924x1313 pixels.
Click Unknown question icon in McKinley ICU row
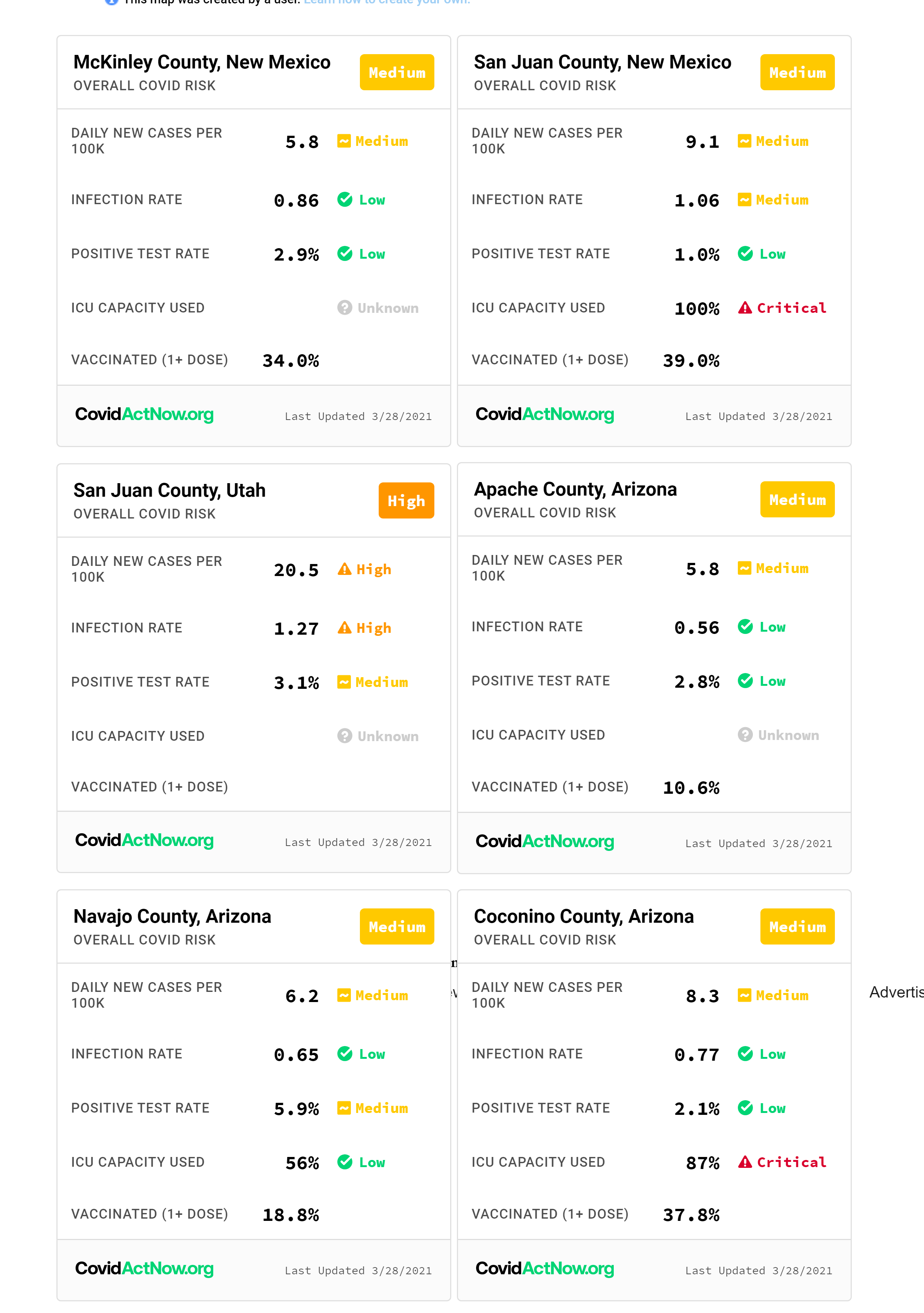pyautogui.click(x=344, y=308)
